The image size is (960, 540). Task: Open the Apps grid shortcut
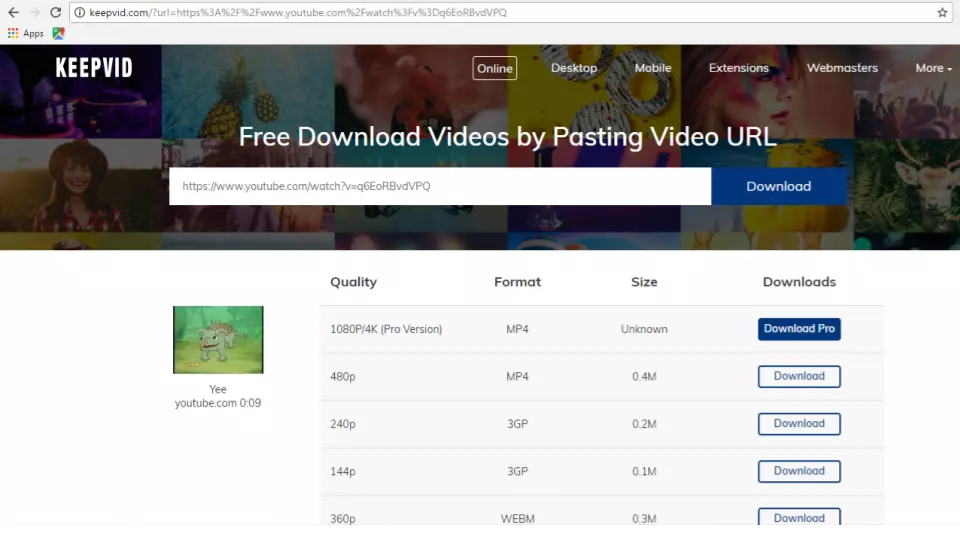26,34
